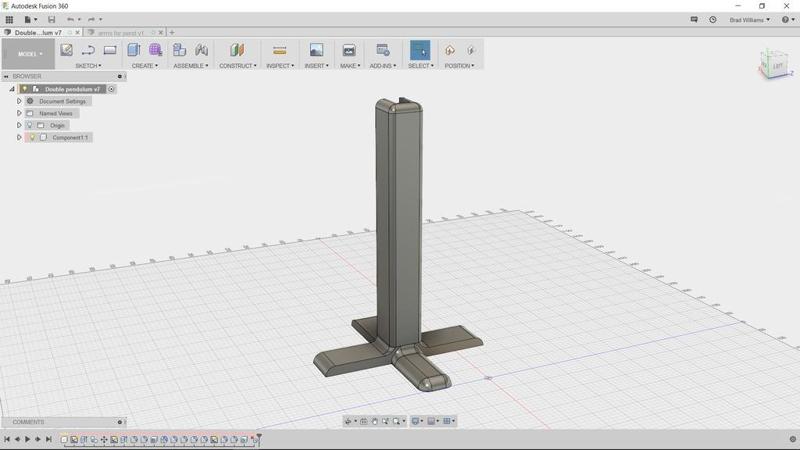Screen dimensions: 800x450
Task: Select the Add-Ins scripts icon
Action: tap(383, 50)
